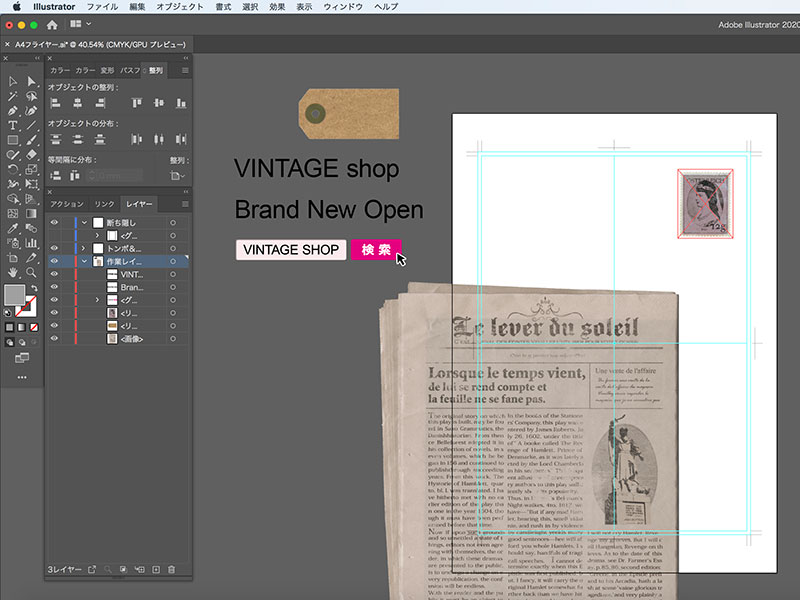The width and height of the screenshot is (800, 600).
Task: Choose the Magic Wand tool
Action: 13,96
